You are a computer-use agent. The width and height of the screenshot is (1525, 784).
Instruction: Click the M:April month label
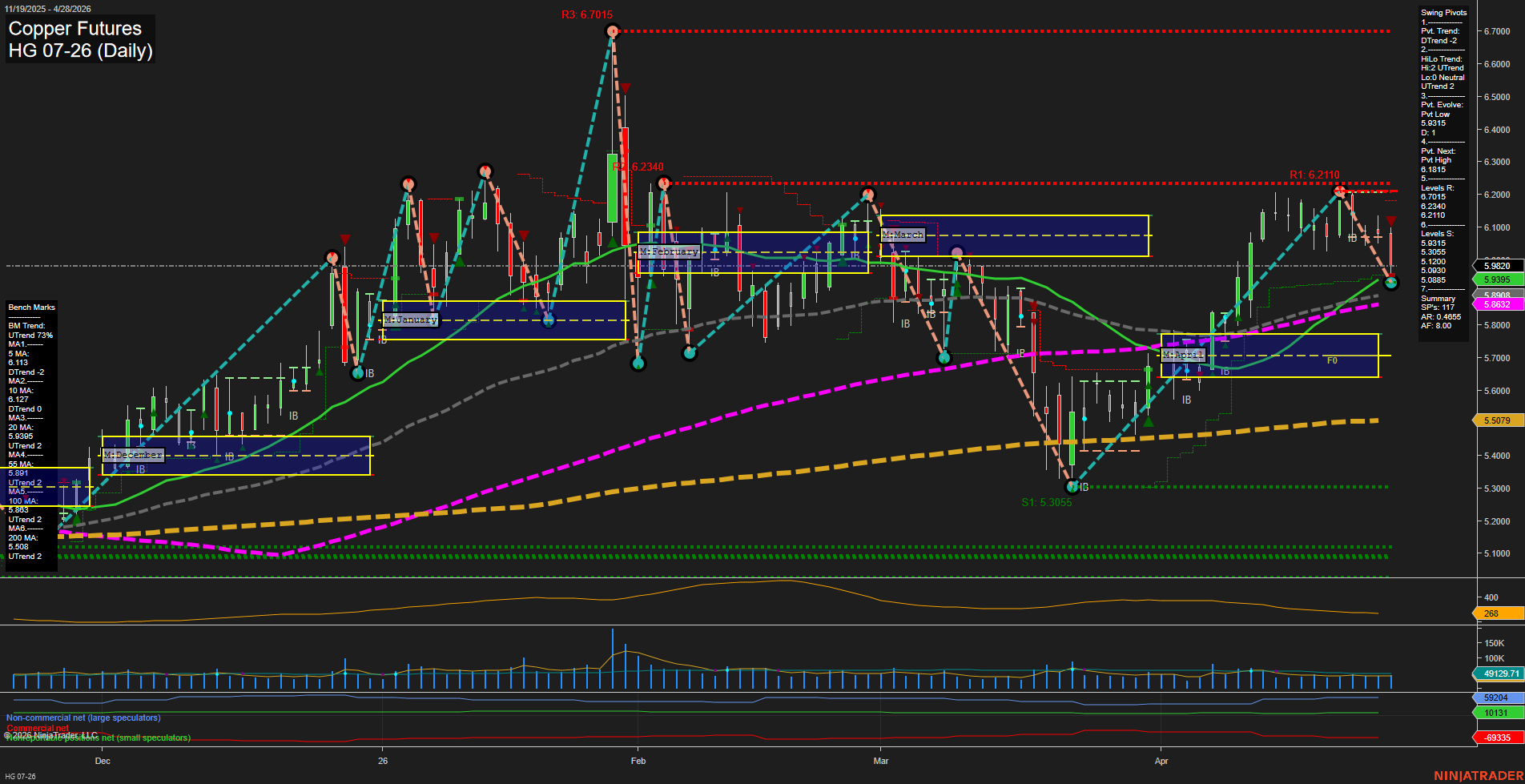click(x=1182, y=355)
